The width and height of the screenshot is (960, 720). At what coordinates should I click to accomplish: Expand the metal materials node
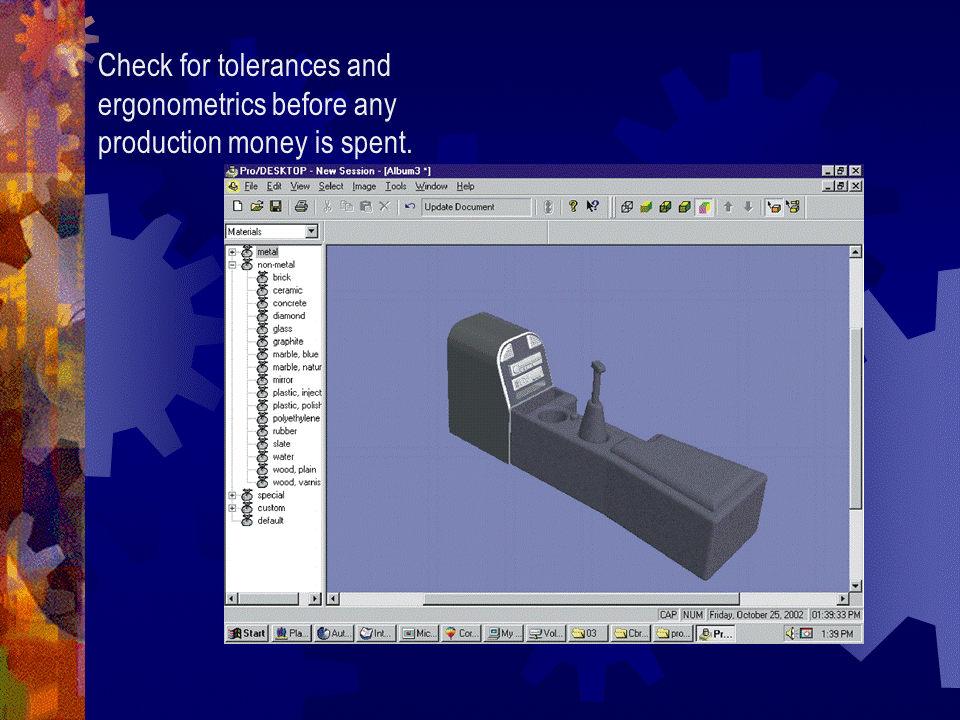pos(232,252)
